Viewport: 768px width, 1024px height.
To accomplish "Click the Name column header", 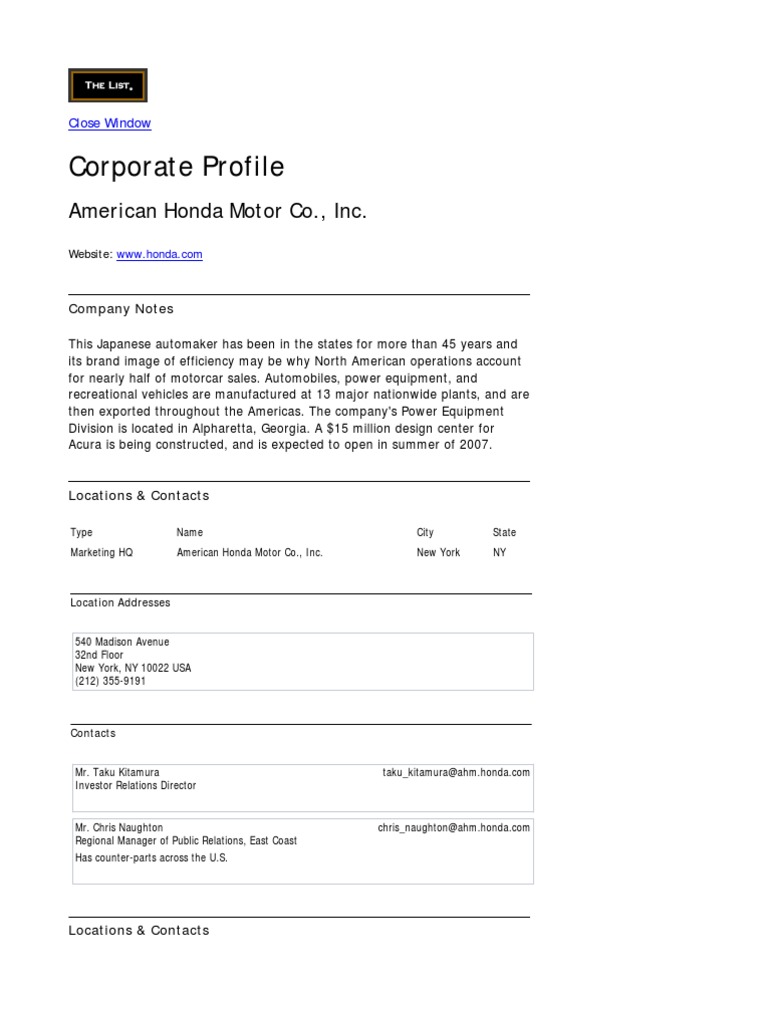I will 189,532.
